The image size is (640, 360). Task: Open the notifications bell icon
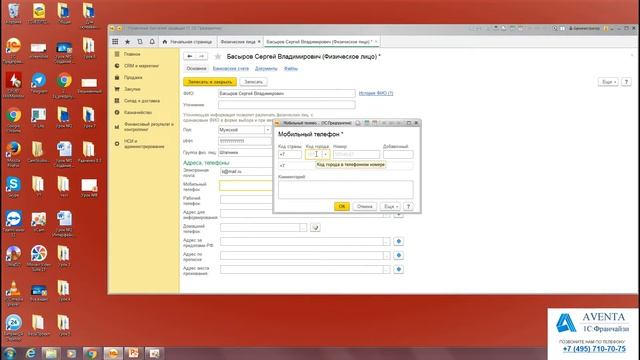pos(152,42)
